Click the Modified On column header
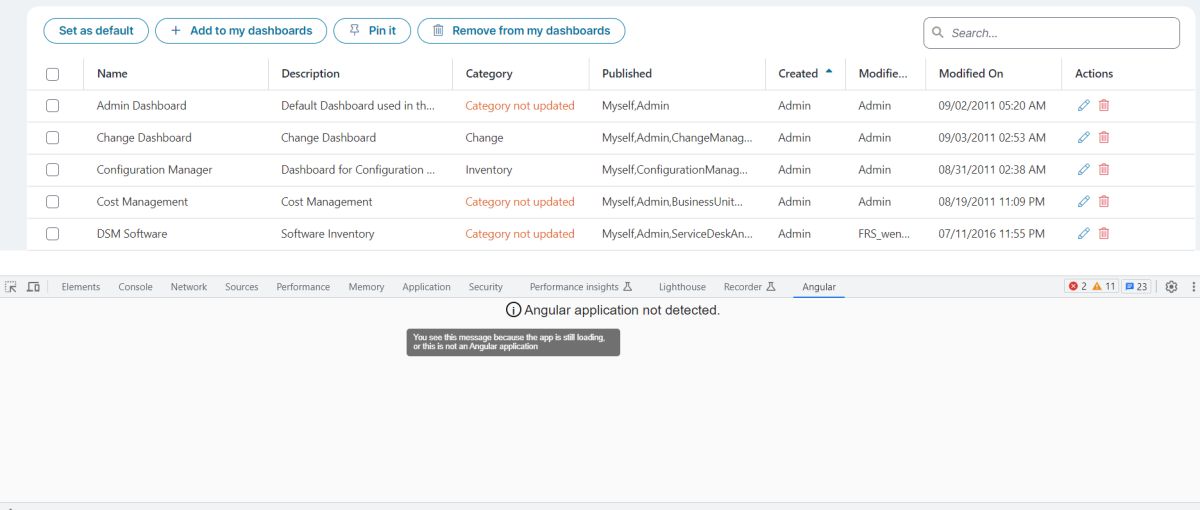 (971, 73)
